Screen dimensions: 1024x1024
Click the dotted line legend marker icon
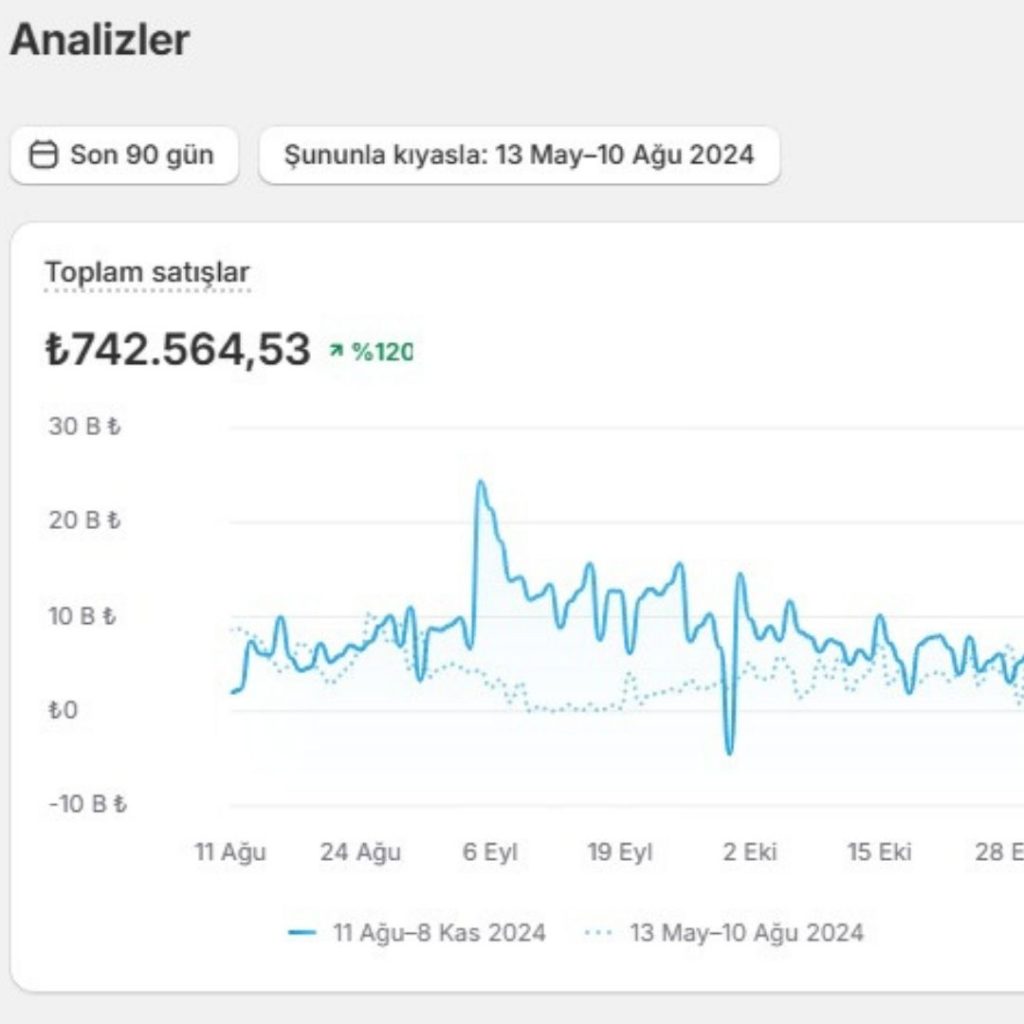[598, 933]
